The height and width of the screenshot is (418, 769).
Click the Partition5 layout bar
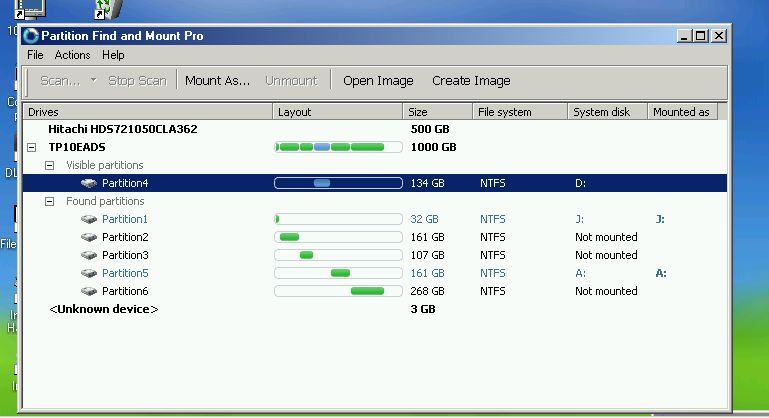338,273
